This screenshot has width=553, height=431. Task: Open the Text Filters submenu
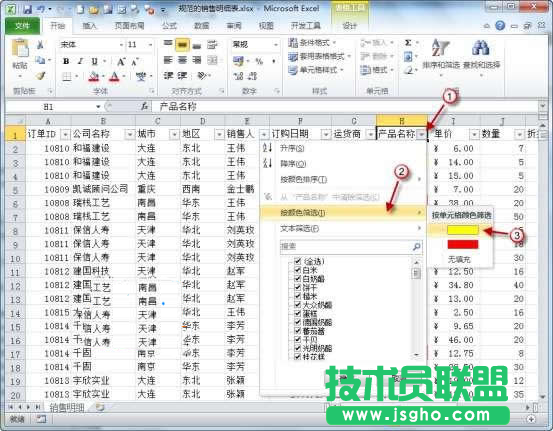pyautogui.click(x=343, y=229)
